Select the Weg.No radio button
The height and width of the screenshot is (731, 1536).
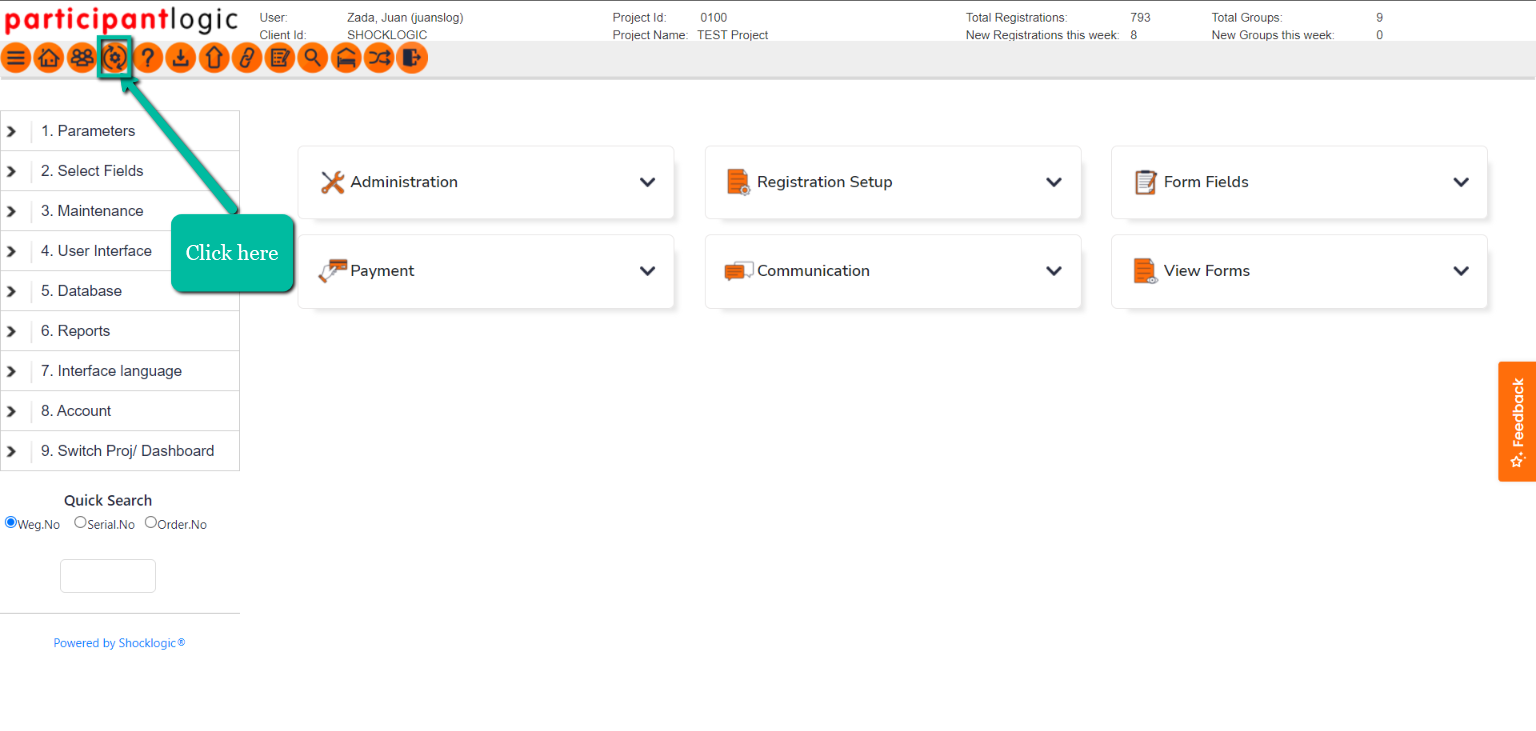(11, 522)
